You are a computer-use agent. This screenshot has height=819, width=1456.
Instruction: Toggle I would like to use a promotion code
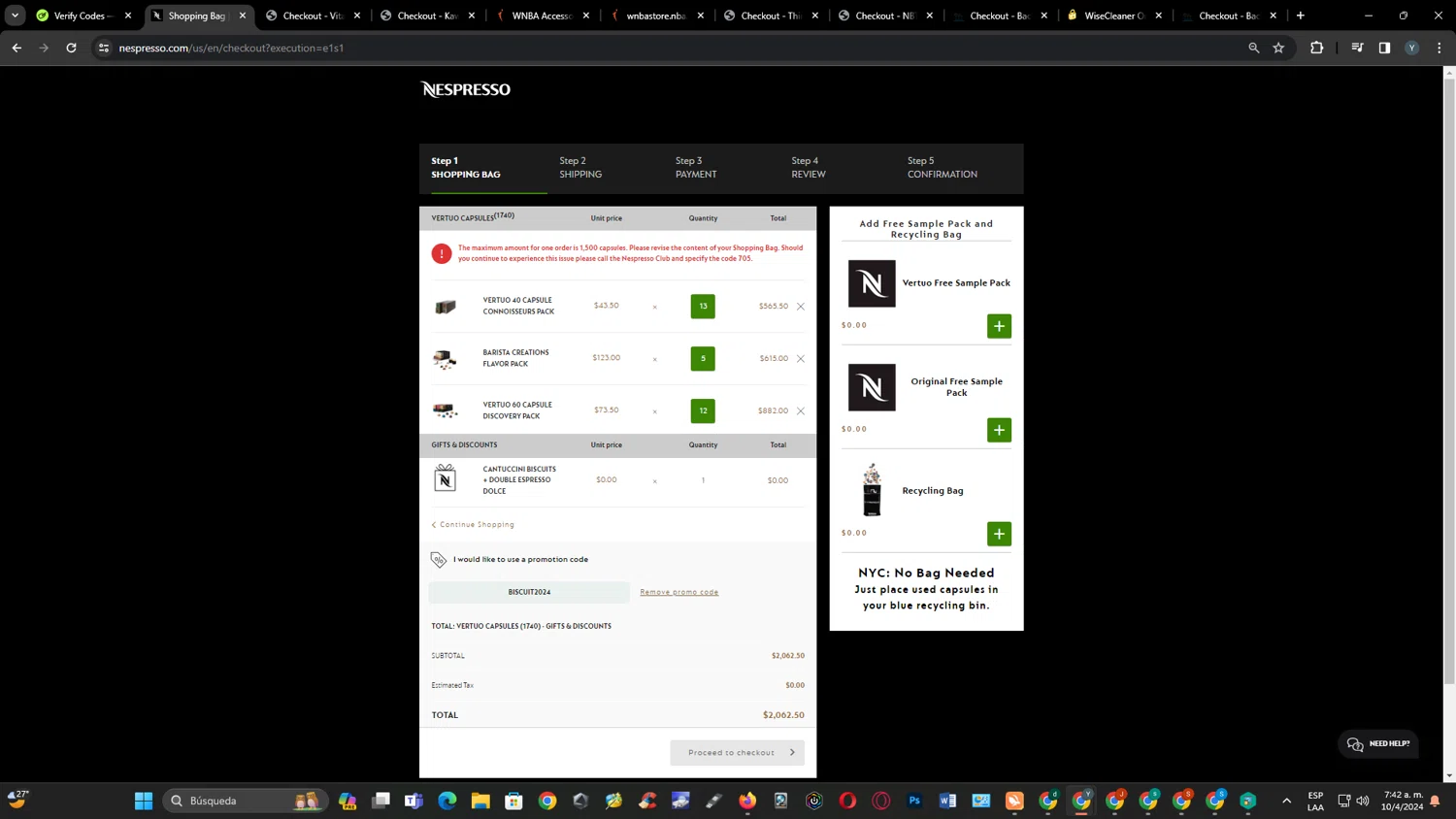pyautogui.click(x=511, y=560)
